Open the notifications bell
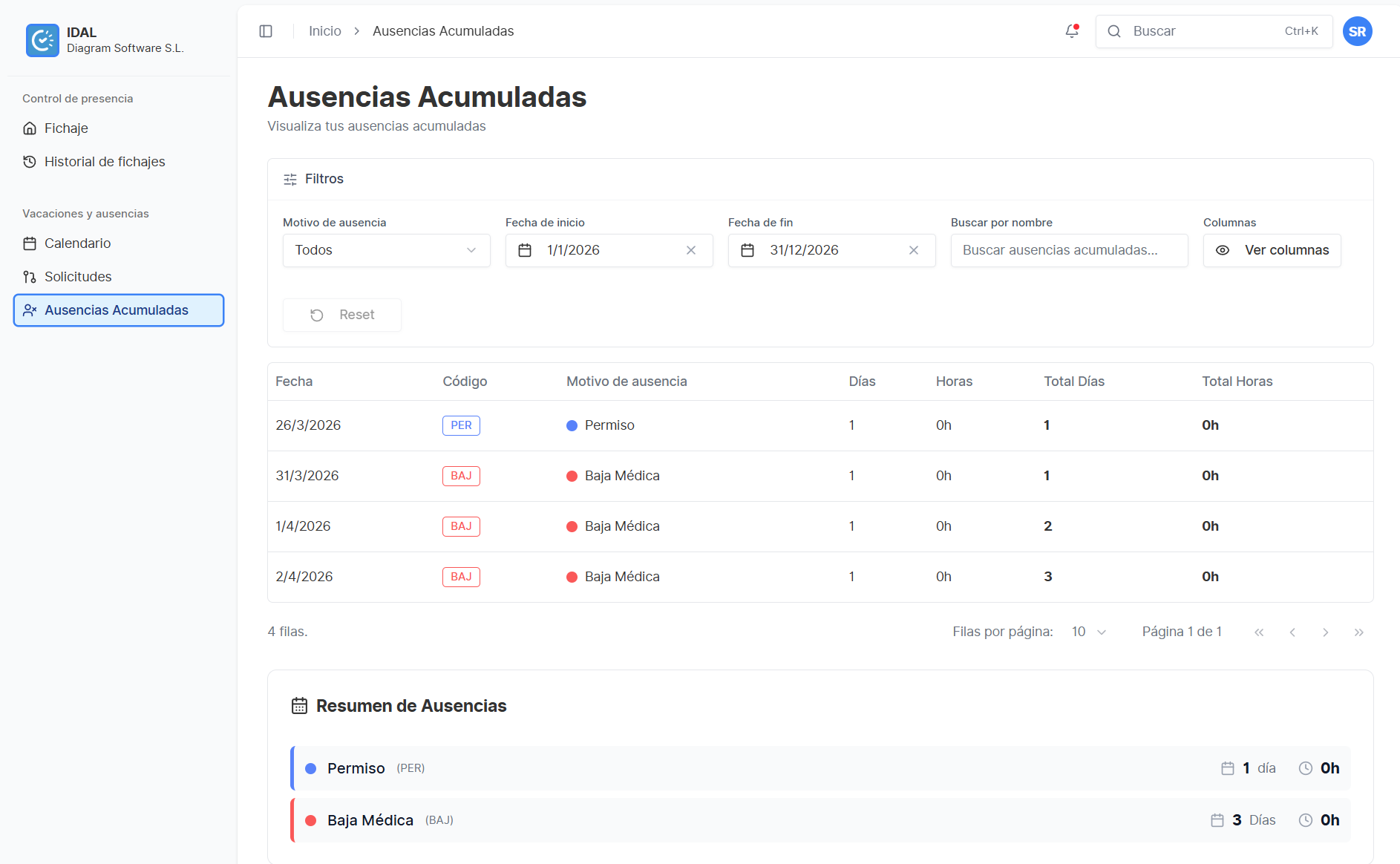 click(x=1071, y=31)
